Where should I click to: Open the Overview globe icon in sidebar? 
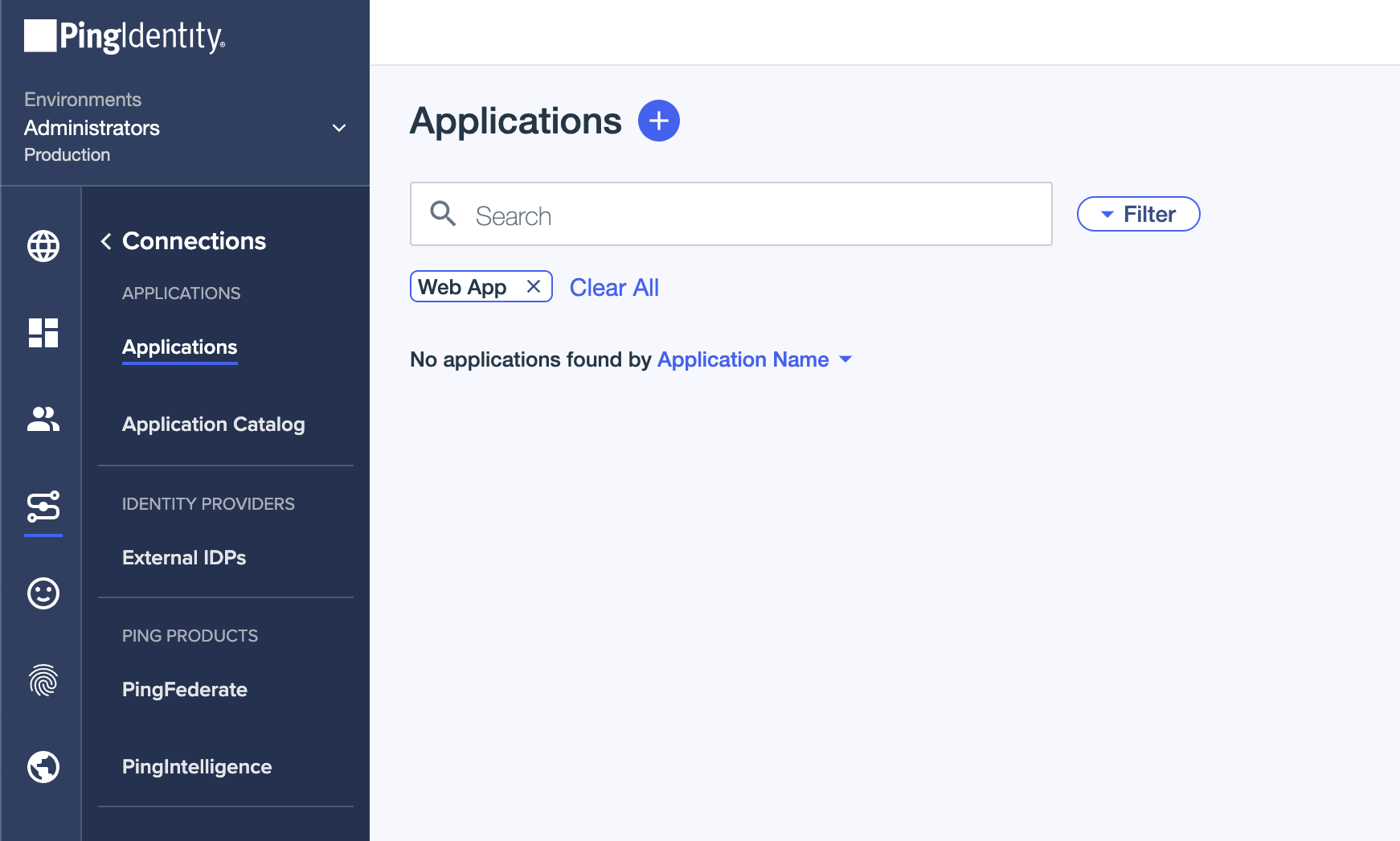(x=43, y=246)
